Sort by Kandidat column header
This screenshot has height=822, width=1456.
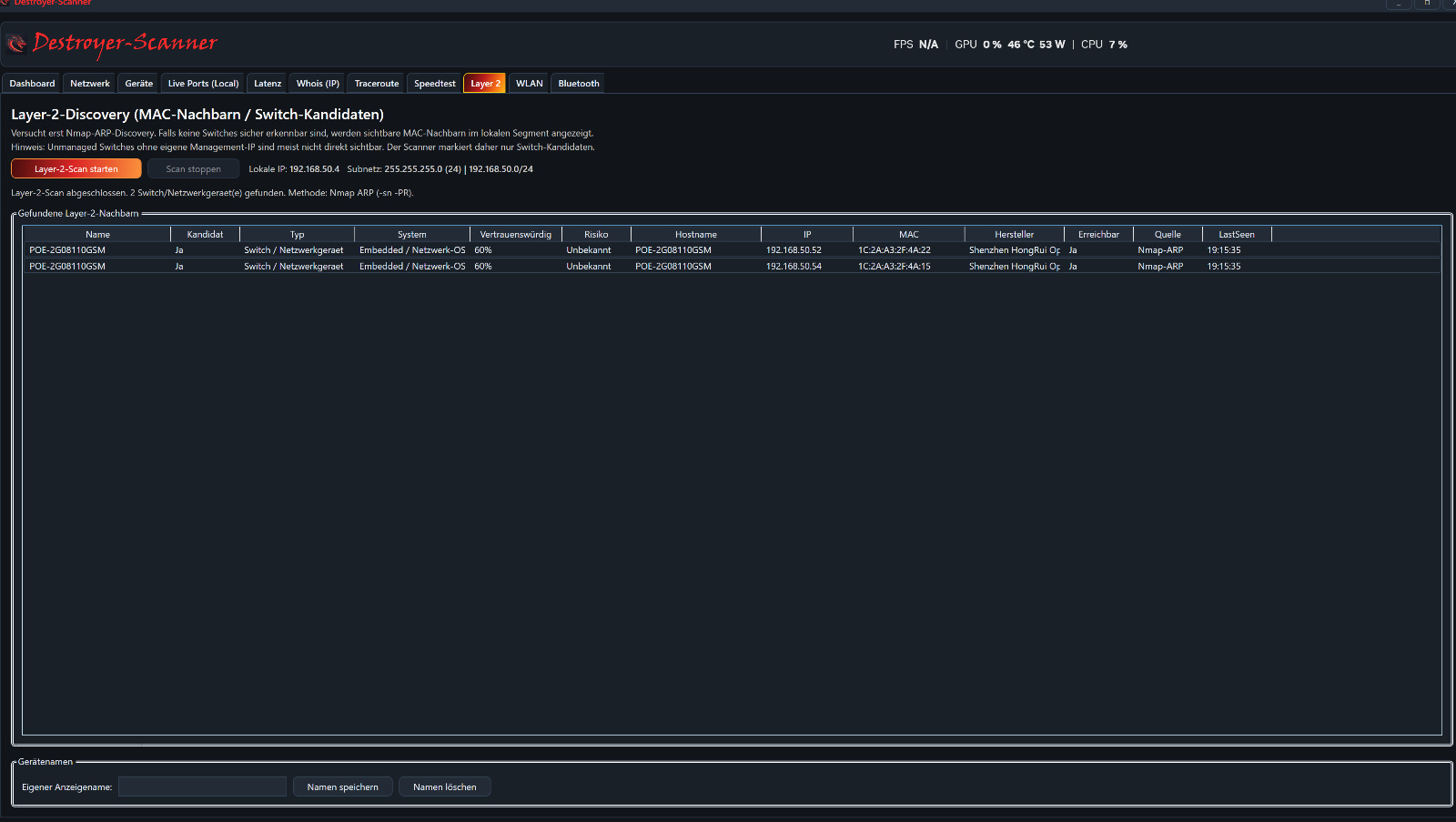[205, 234]
